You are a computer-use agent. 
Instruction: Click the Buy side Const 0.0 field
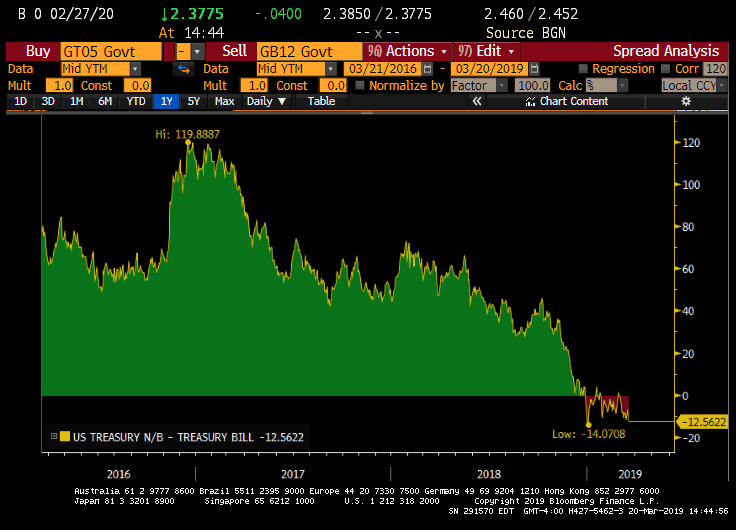coord(137,85)
